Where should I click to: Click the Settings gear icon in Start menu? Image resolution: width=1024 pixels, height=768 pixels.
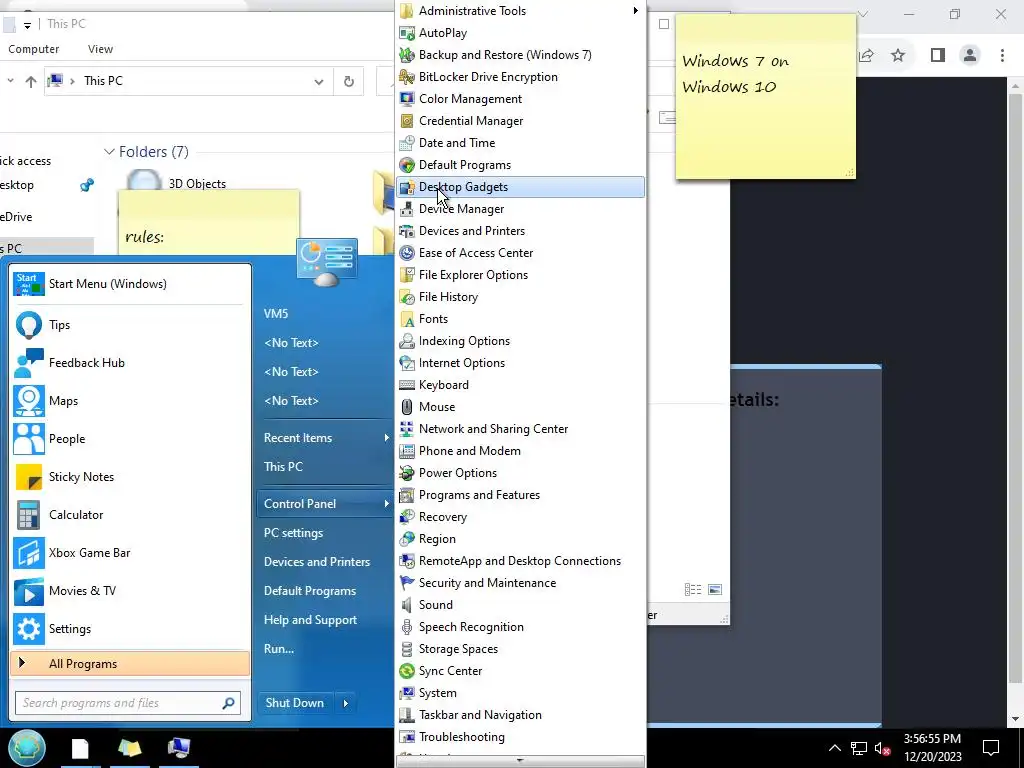[29, 629]
